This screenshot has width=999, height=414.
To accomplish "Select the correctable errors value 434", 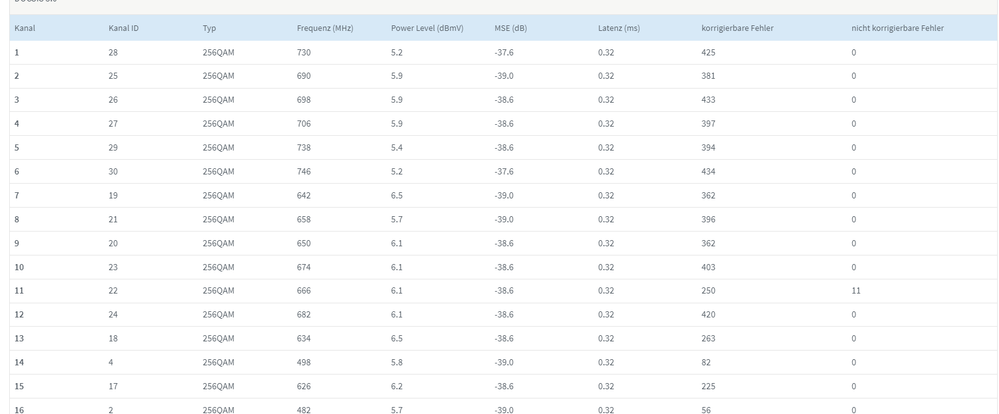I will tap(709, 171).
